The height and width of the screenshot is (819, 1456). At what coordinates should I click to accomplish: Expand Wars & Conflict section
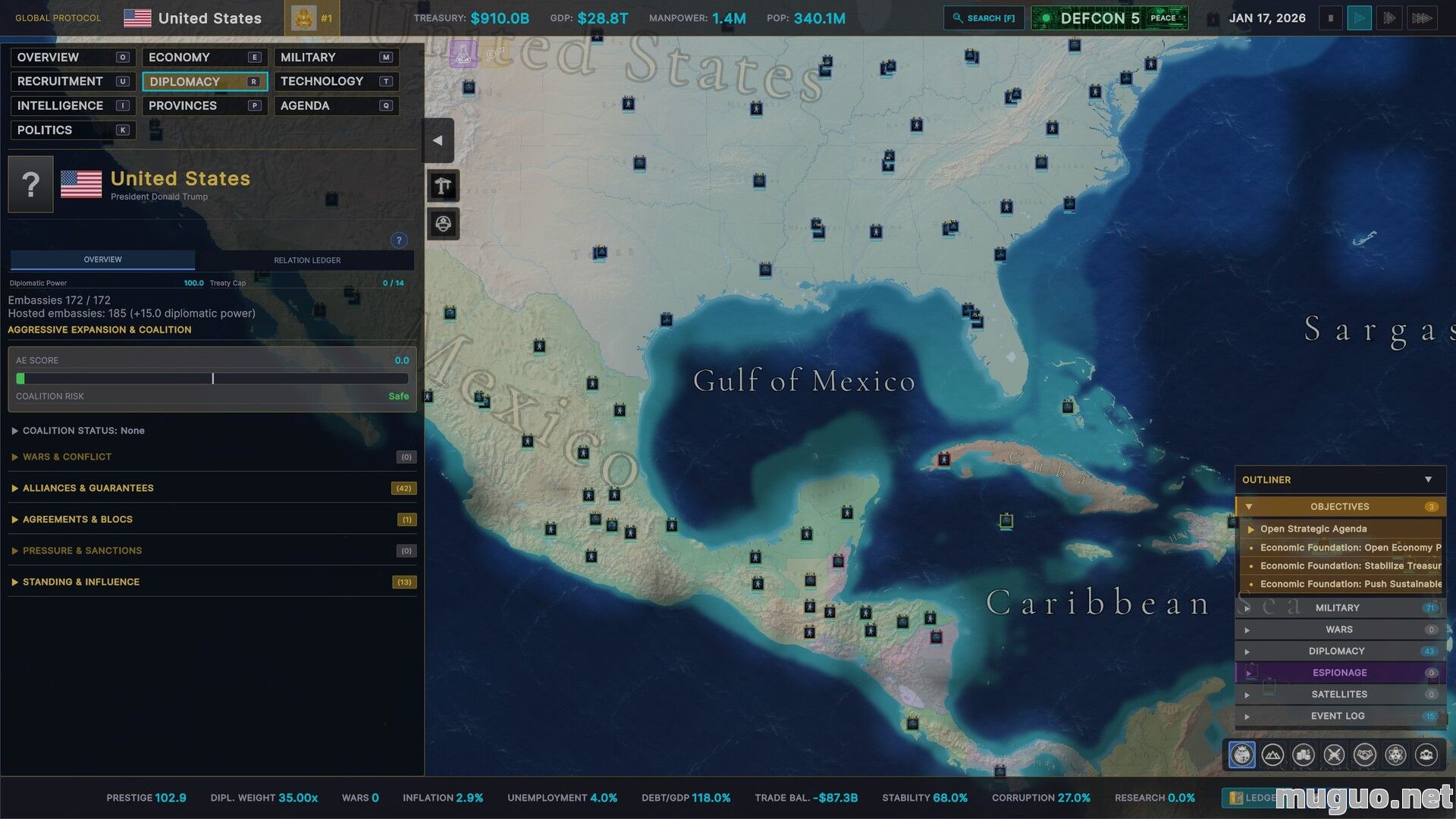click(x=212, y=457)
